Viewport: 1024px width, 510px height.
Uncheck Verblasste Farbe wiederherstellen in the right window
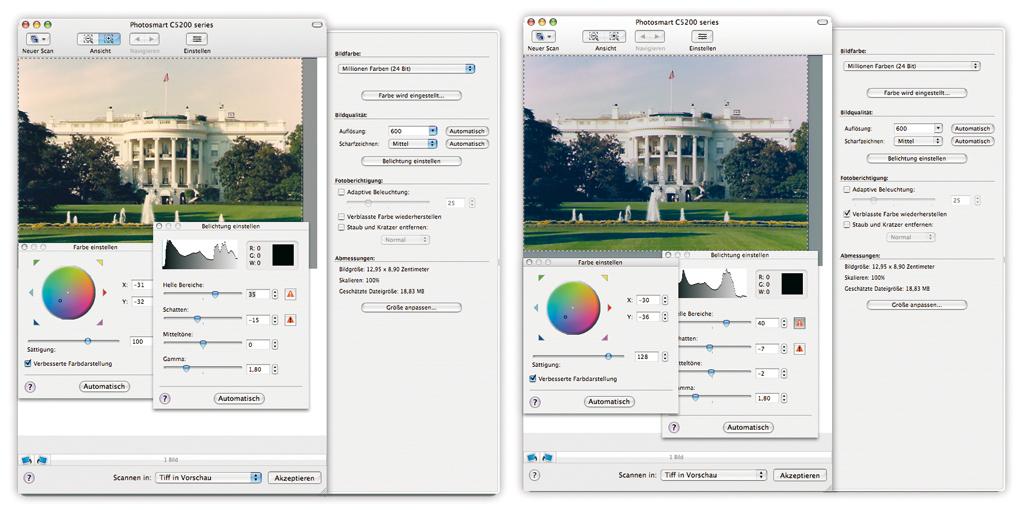[847, 214]
